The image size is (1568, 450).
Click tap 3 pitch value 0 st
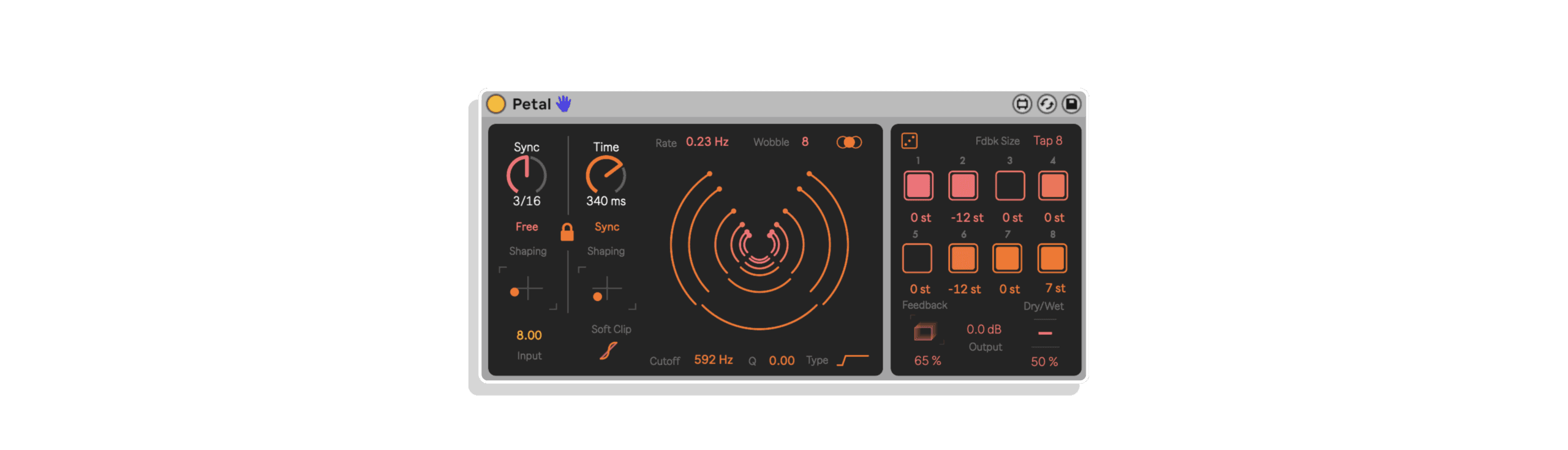point(1012,218)
